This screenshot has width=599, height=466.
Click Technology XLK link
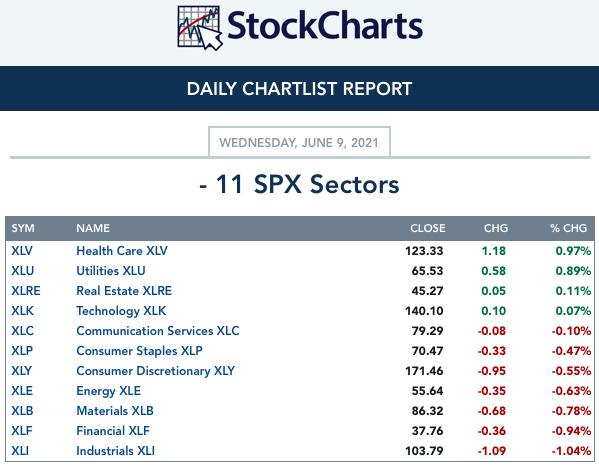[x=121, y=311]
